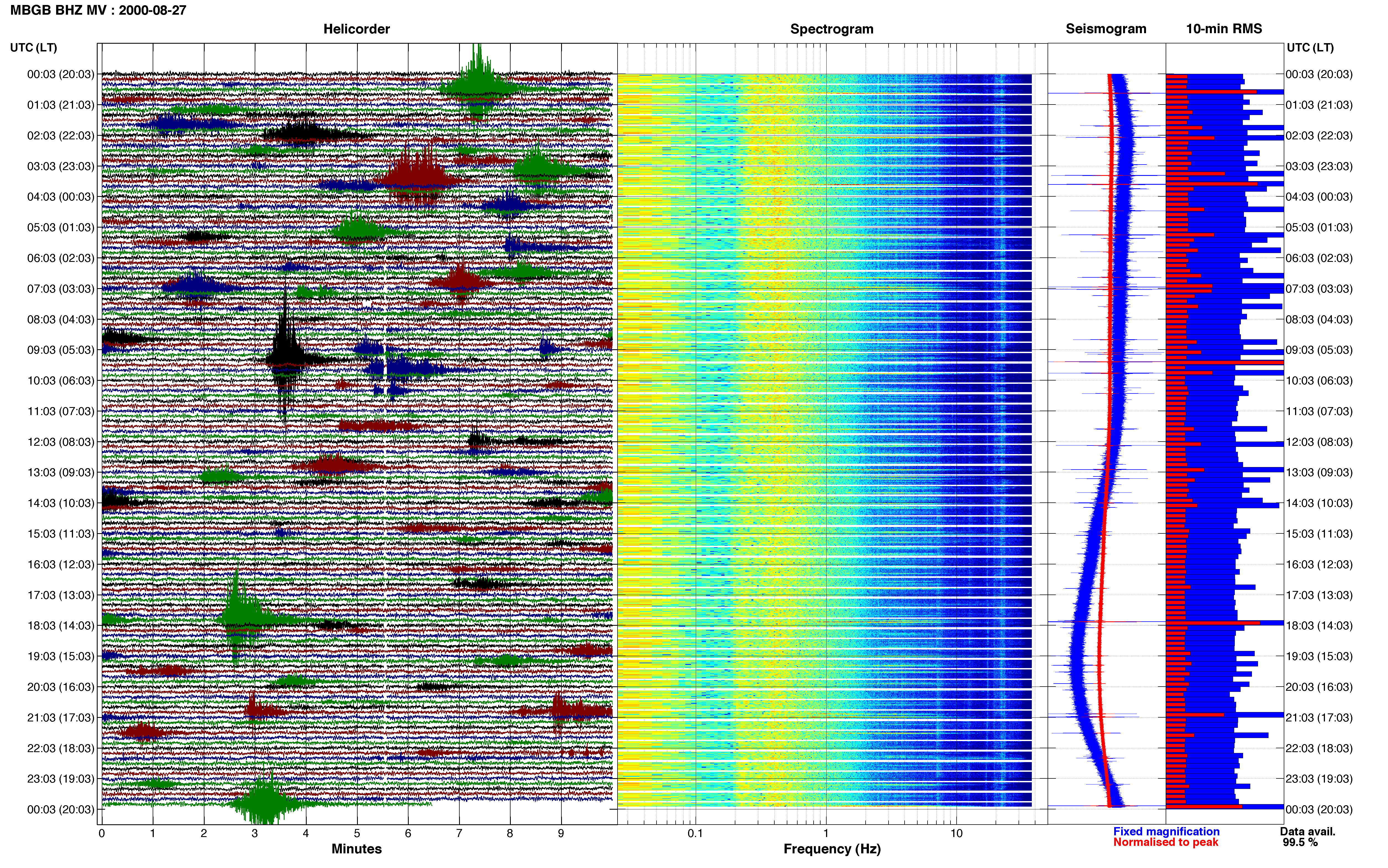Click left time label '03:03 (23:03)'
This screenshot has width=1388, height=868.
[x=60, y=166]
